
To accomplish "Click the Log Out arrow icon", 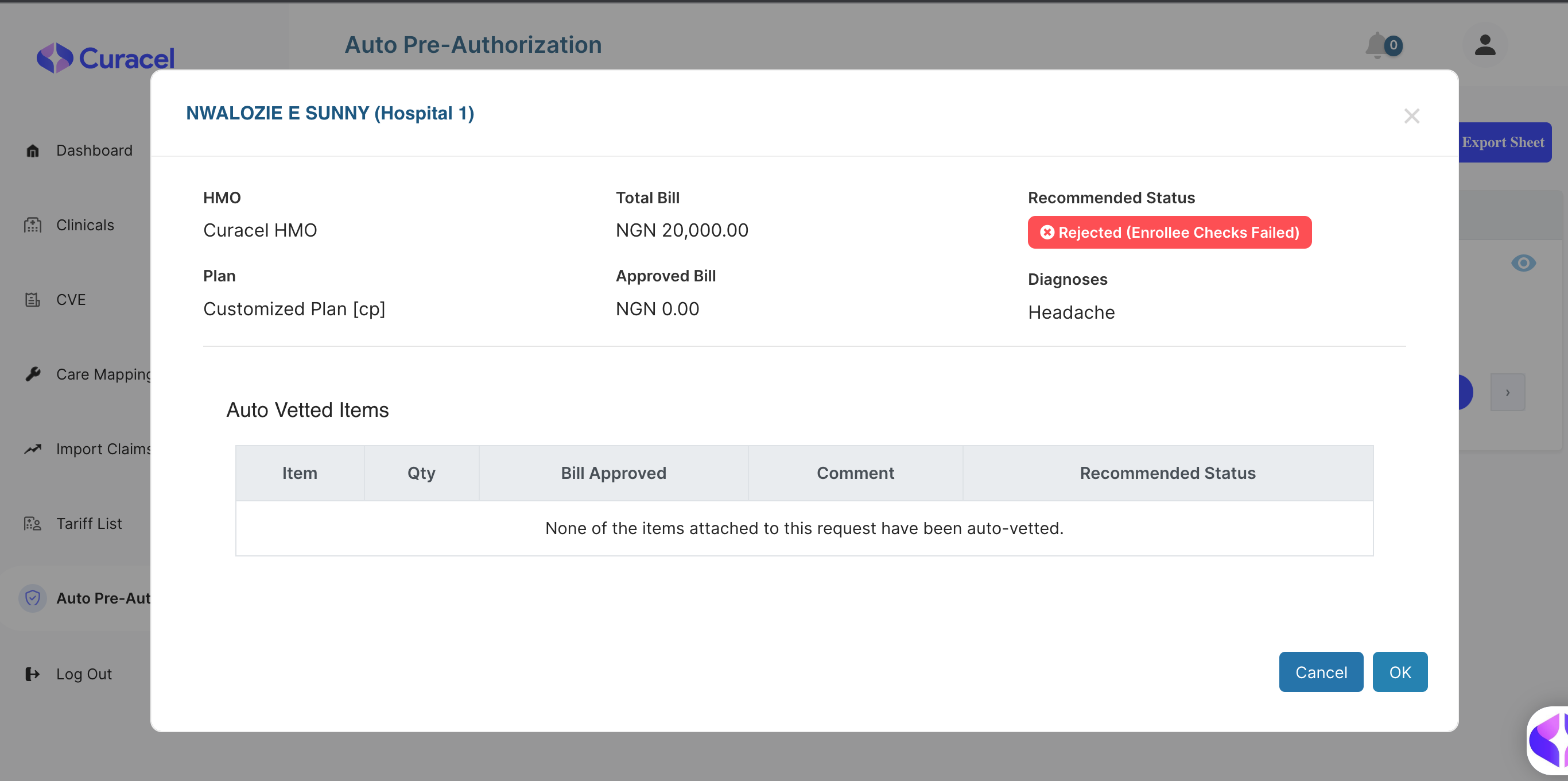I will click(x=33, y=674).
